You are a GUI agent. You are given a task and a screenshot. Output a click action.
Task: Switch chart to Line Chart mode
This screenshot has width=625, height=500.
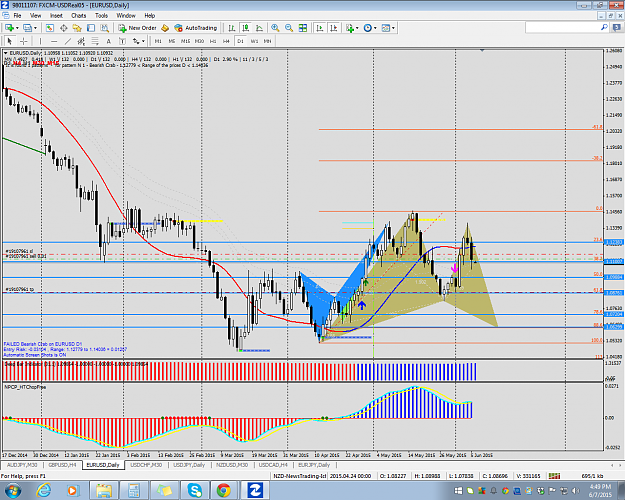(259, 28)
